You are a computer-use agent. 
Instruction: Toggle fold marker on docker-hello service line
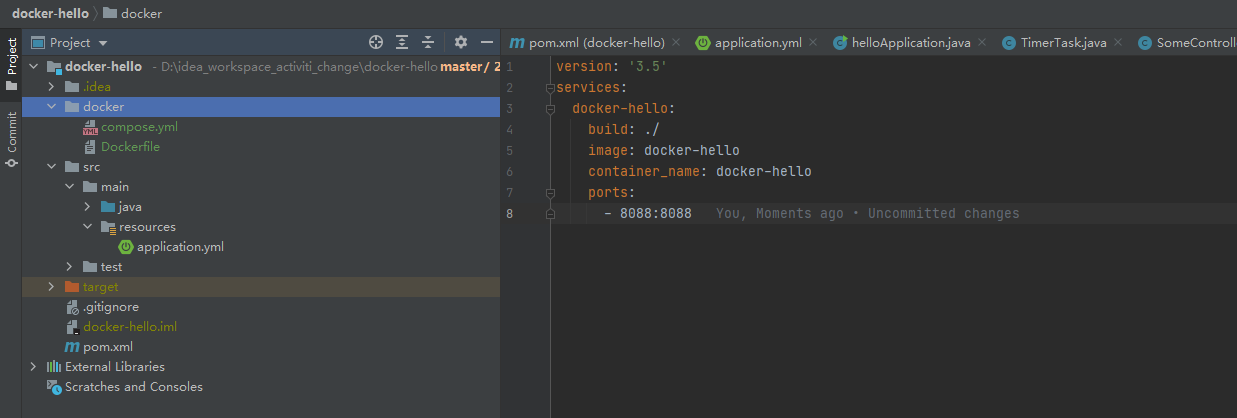[549, 109]
